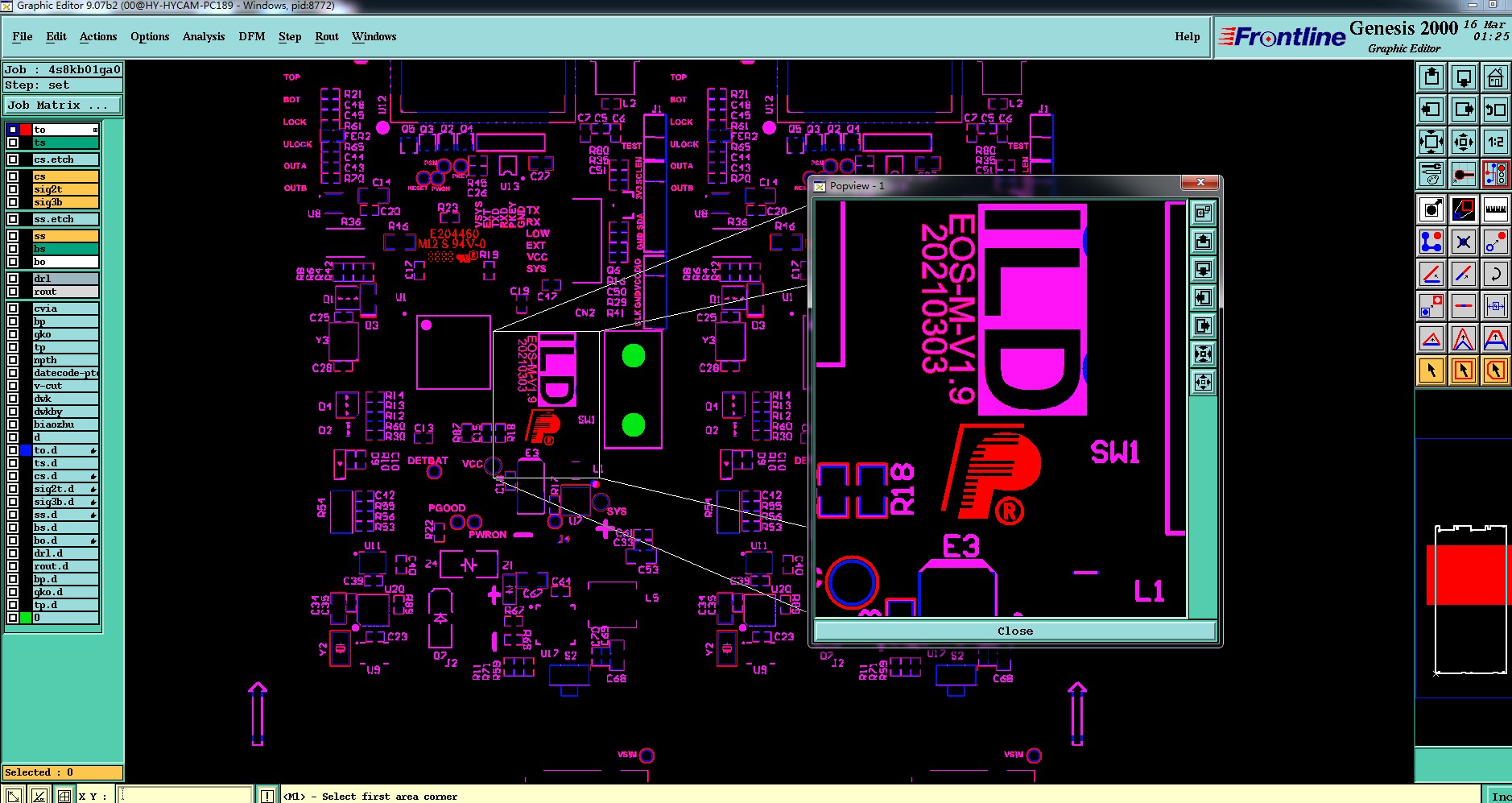1512x803 pixels.
Task: Click the grid snap icon in status bar
Action: coord(64,796)
